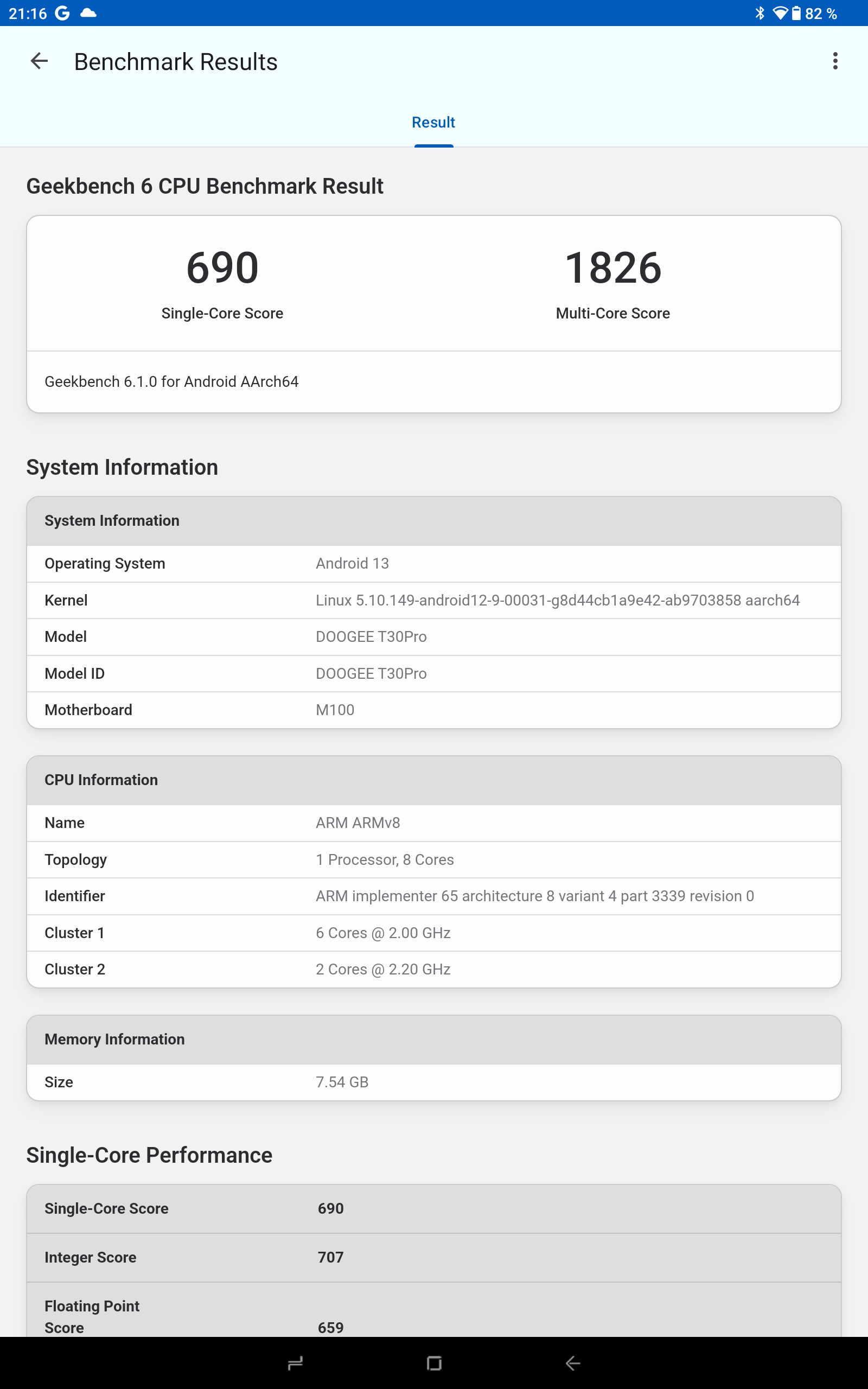Tap the Linux kernel version string
This screenshot has height=1389, width=868.
tap(558, 601)
